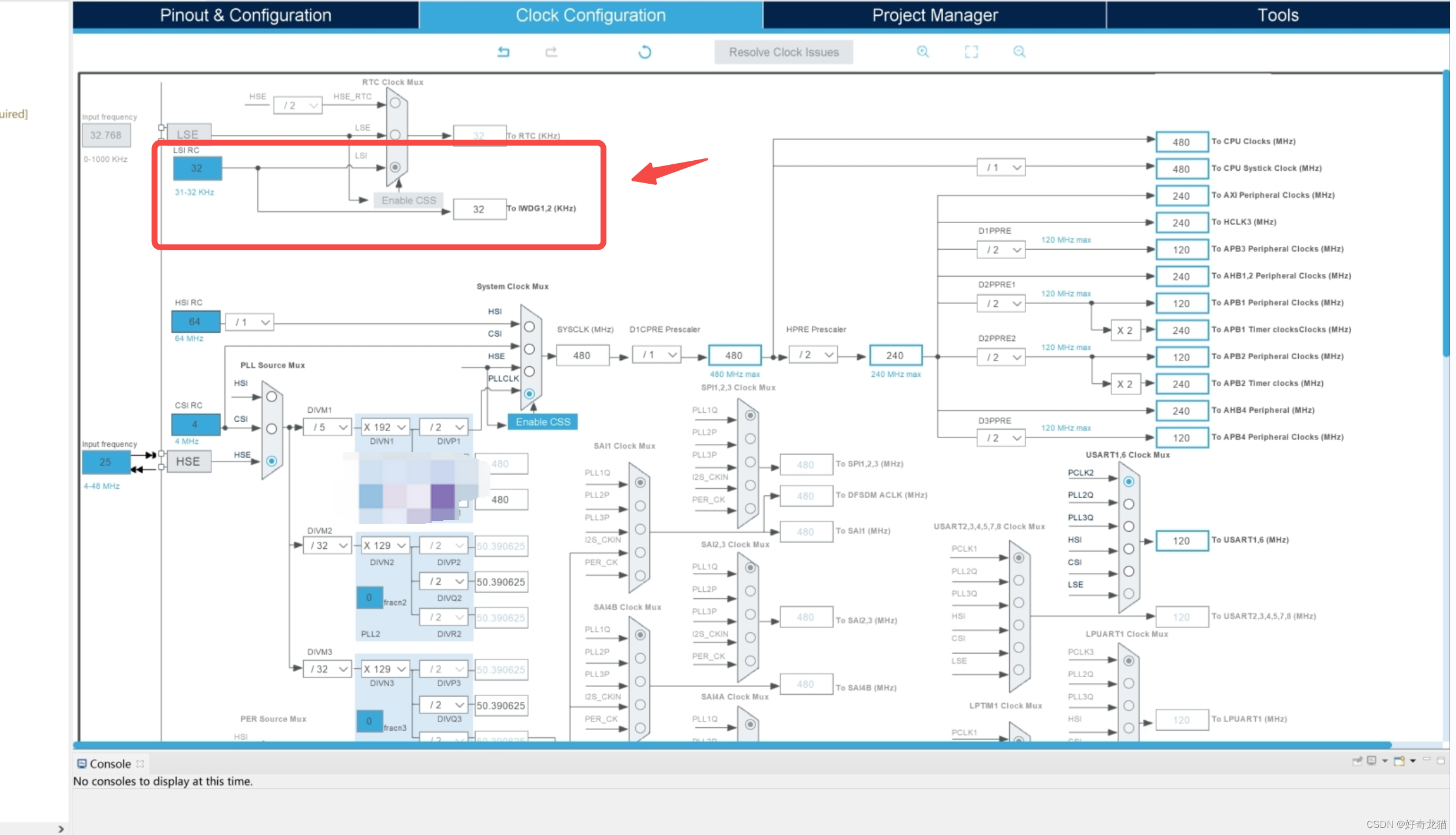This screenshot has height=835, width=1456.
Task: Select HSE in PLL Source Mux
Action: (271, 460)
